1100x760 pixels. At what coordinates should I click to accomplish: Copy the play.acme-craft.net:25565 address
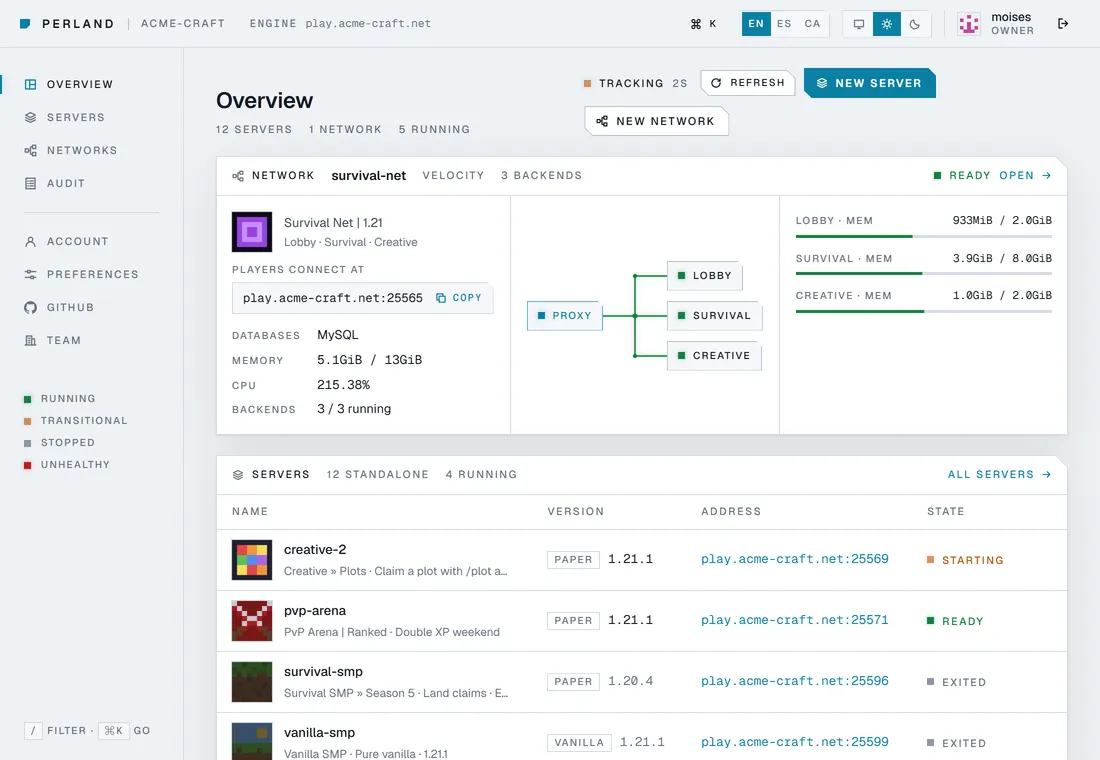[459, 298]
